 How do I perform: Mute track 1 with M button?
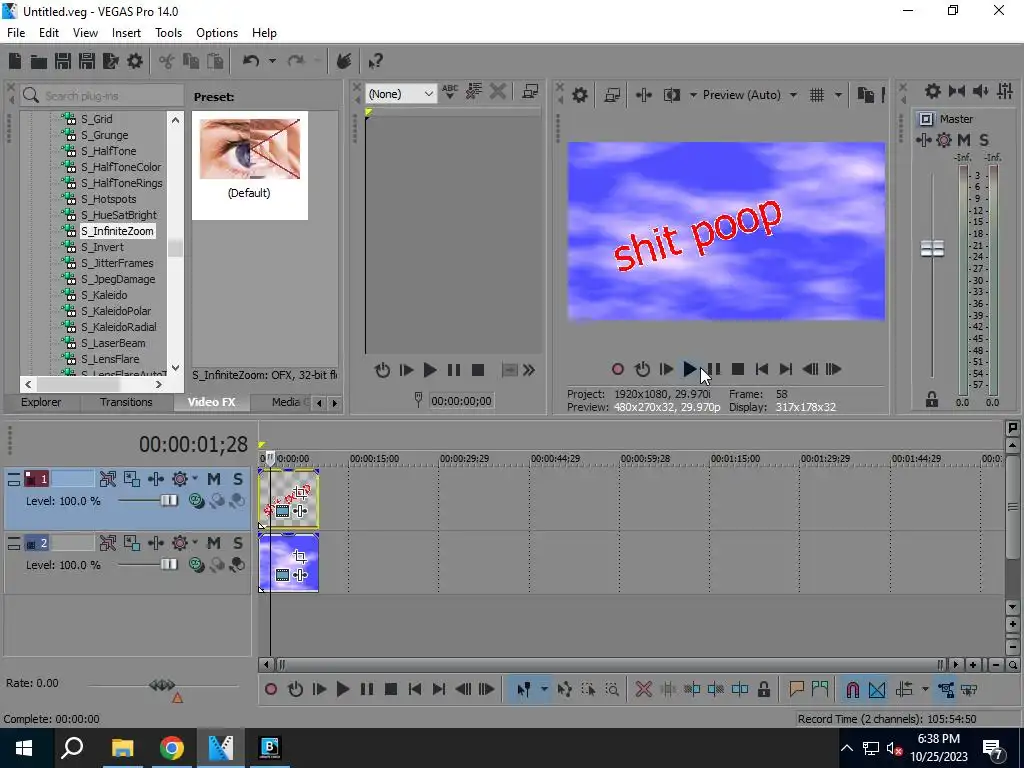coord(214,479)
